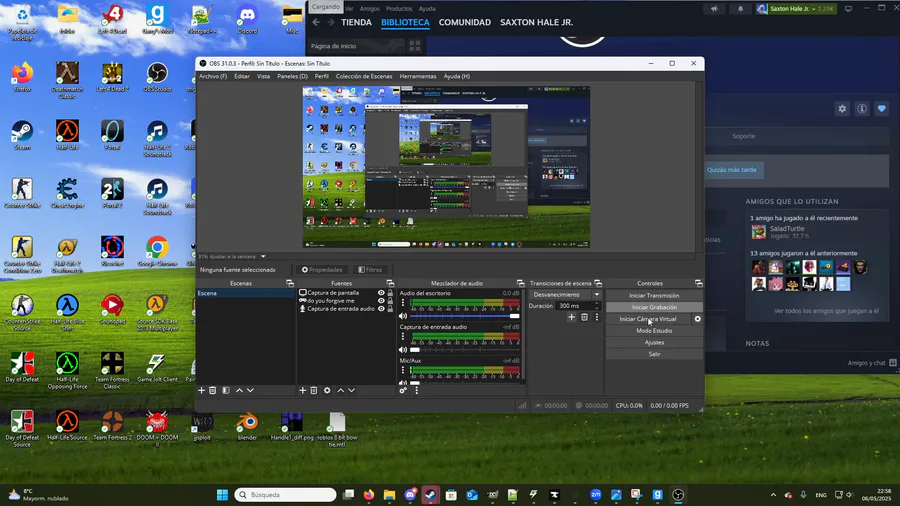
Task: Open Captura de entrada audio options dots
Action: tap(403, 336)
